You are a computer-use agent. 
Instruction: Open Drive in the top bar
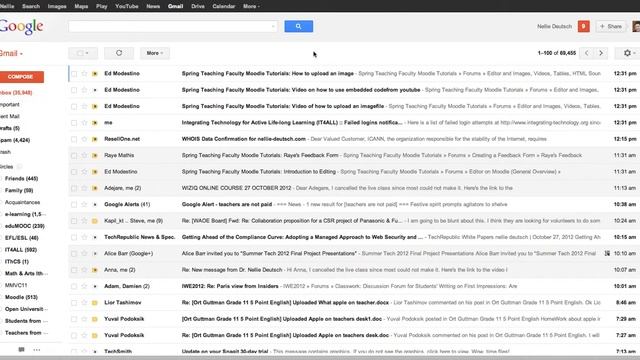198,6
